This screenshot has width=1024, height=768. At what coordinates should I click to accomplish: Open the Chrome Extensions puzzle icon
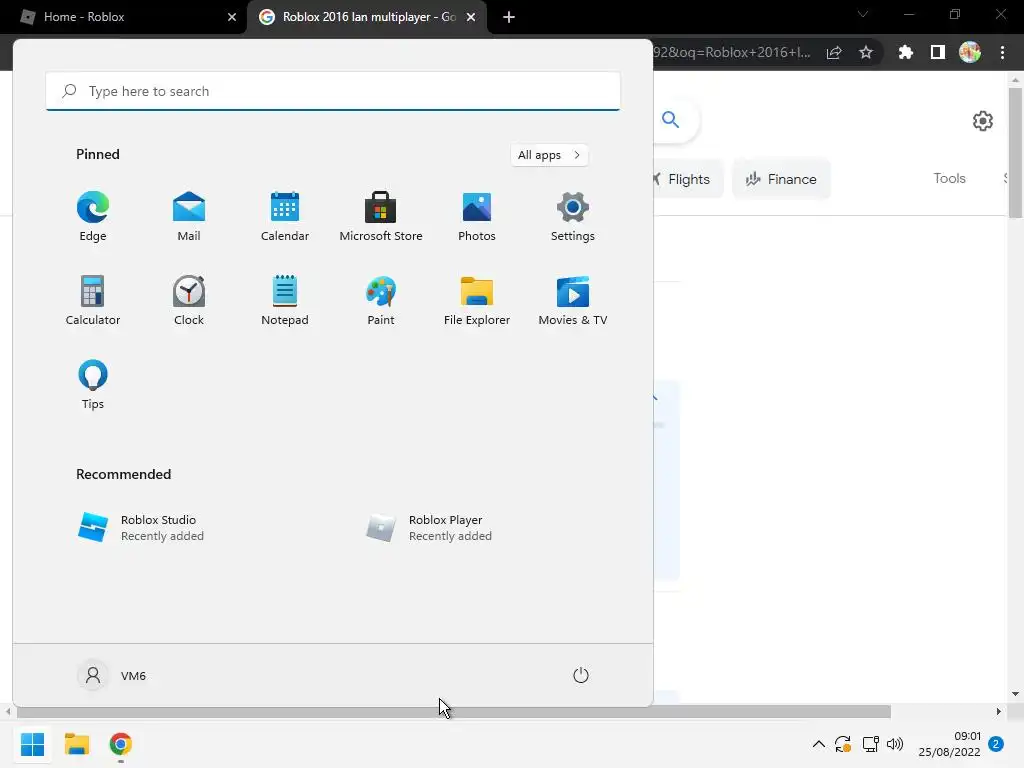(x=905, y=52)
